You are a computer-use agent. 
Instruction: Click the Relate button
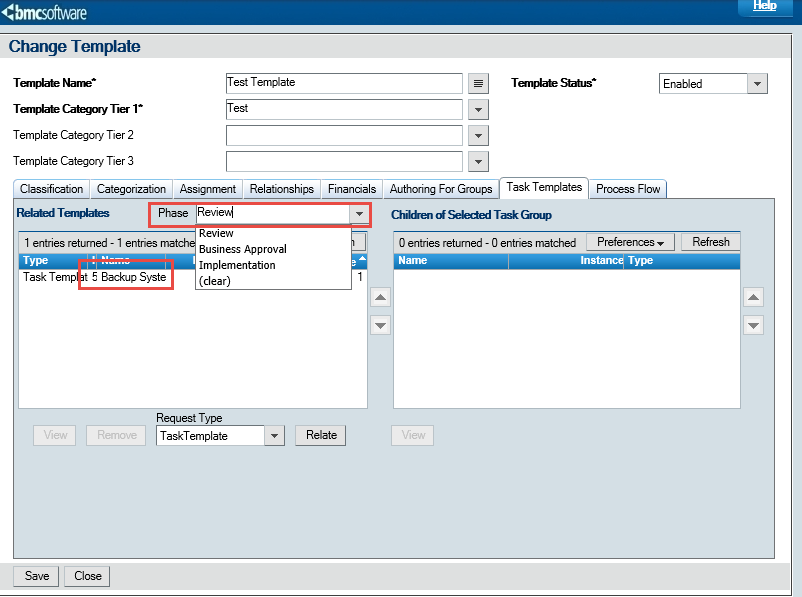point(321,435)
